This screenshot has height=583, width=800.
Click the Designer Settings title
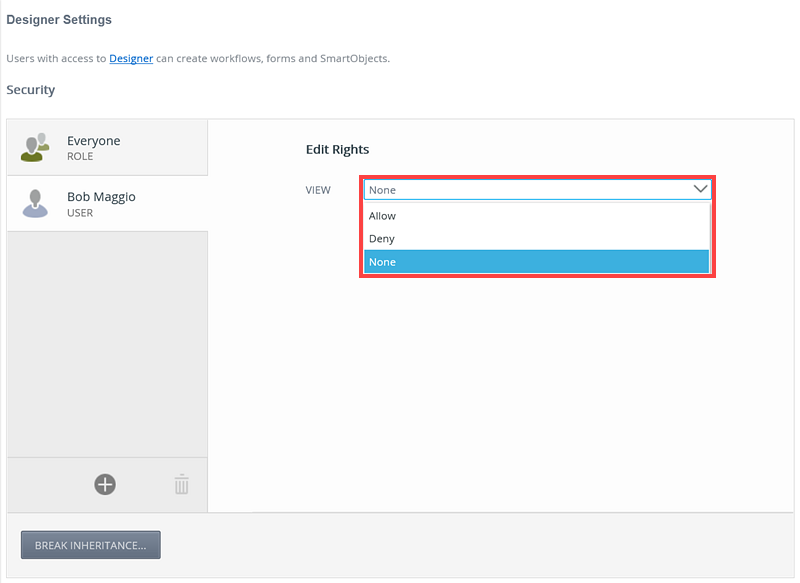(x=59, y=20)
